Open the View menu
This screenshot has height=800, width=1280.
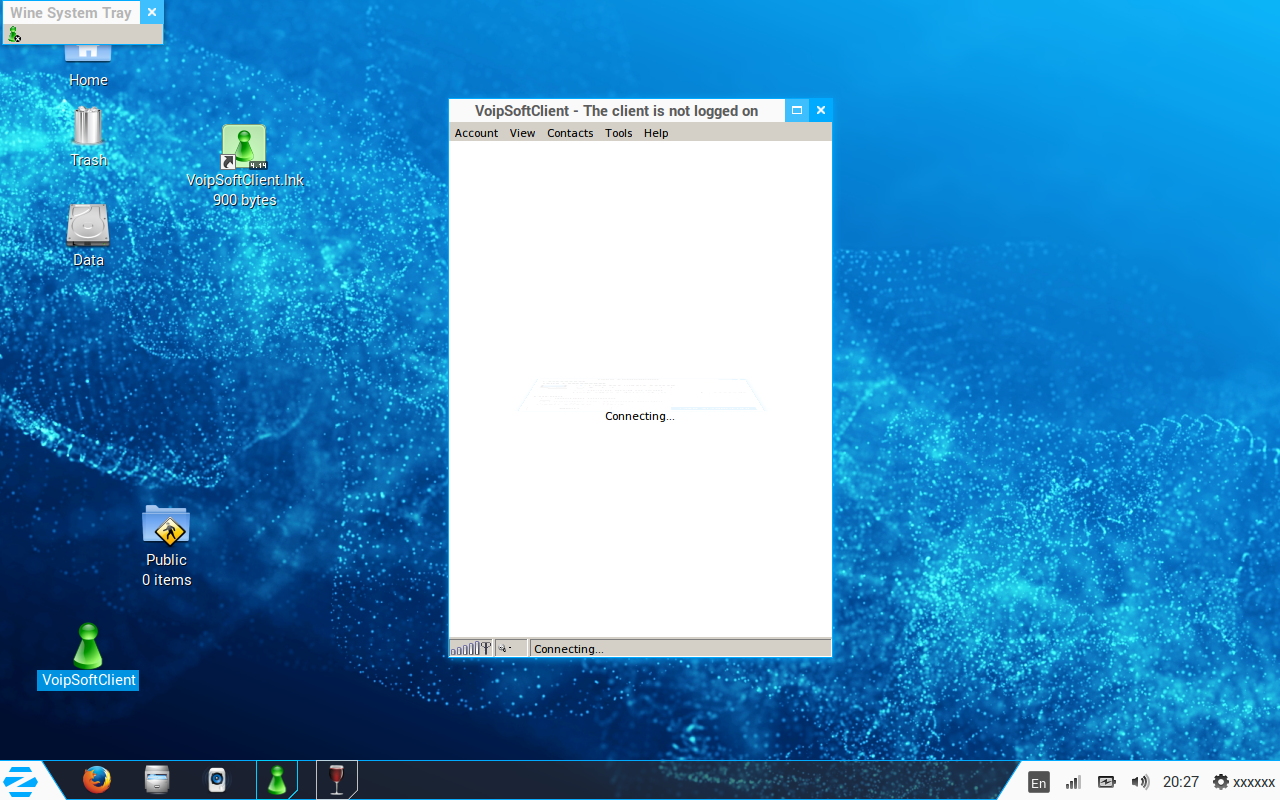click(522, 133)
